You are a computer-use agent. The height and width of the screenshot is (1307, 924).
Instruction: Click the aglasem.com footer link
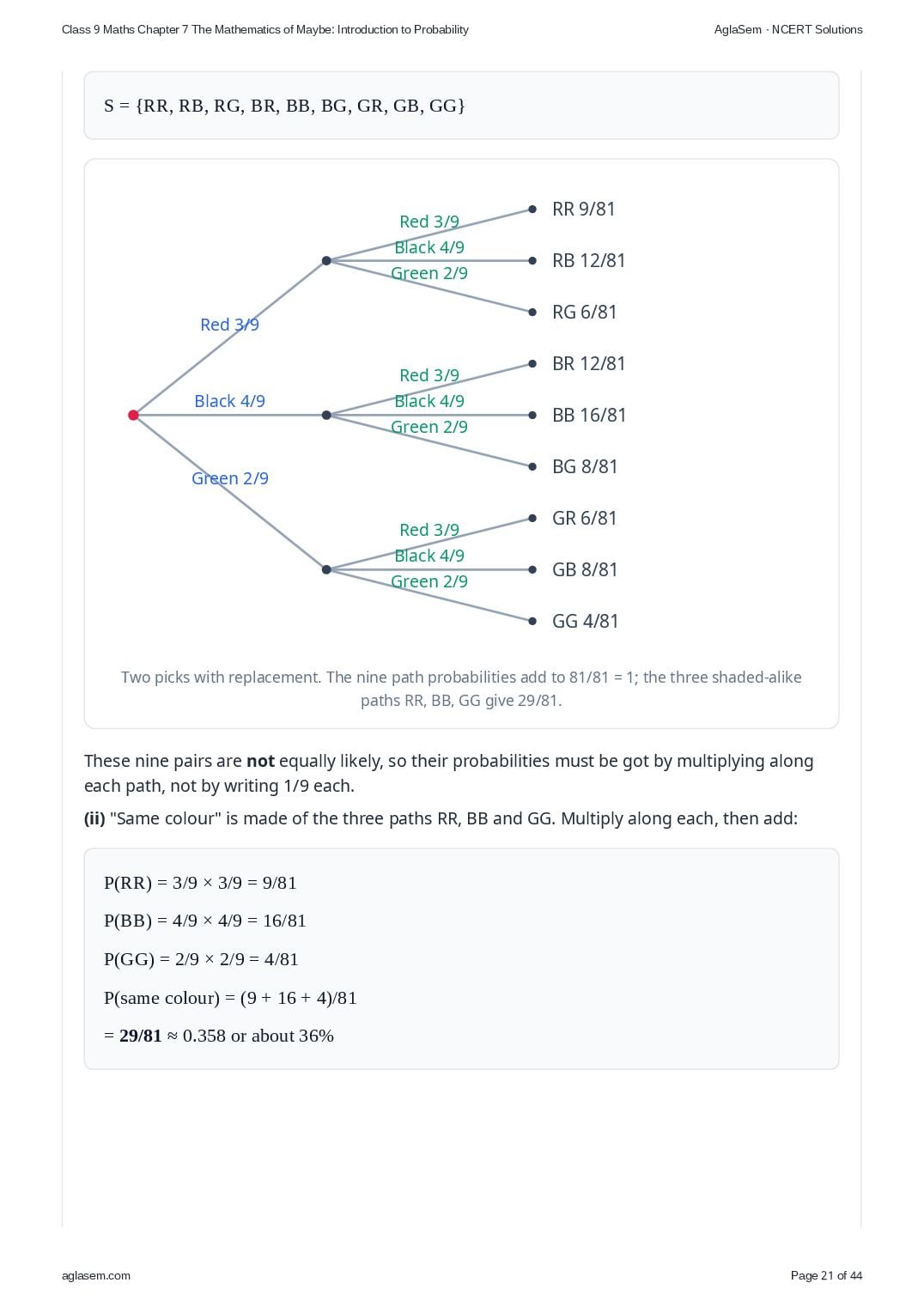pyautogui.click(x=96, y=1275)
